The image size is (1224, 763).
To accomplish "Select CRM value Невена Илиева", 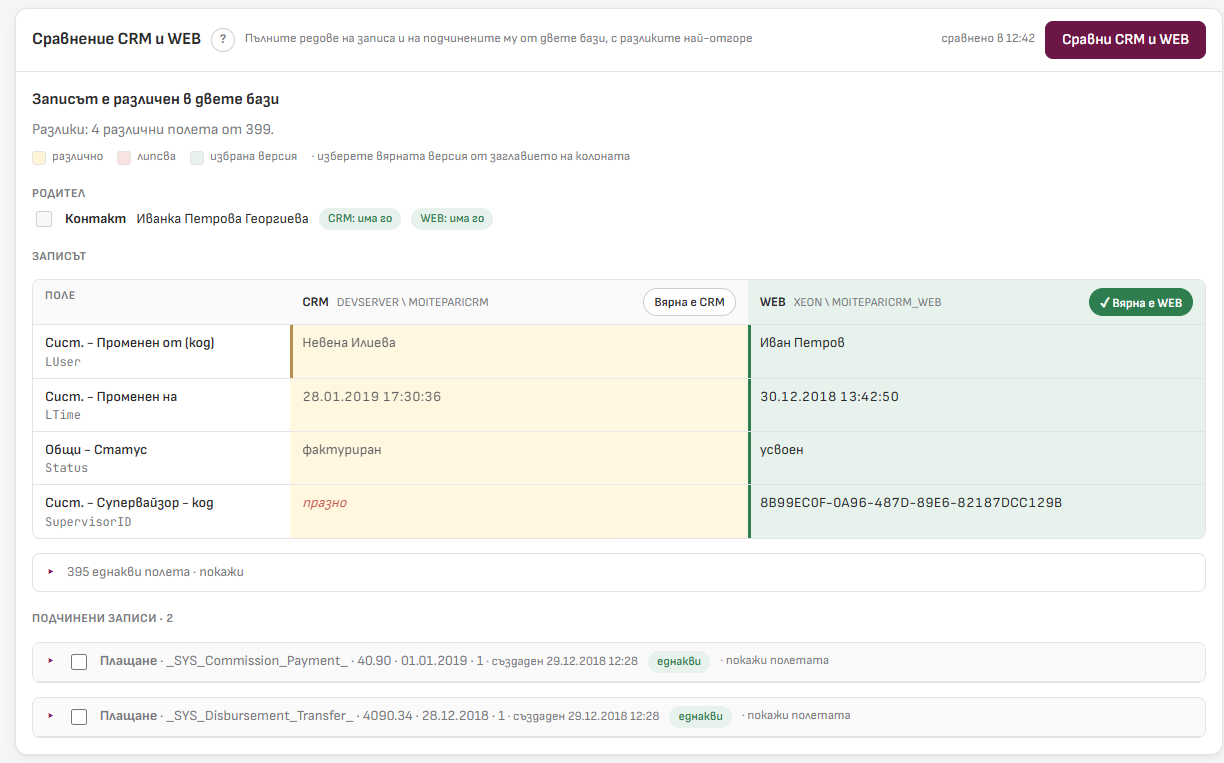I will pyautogui.click(x=349, y=343).
